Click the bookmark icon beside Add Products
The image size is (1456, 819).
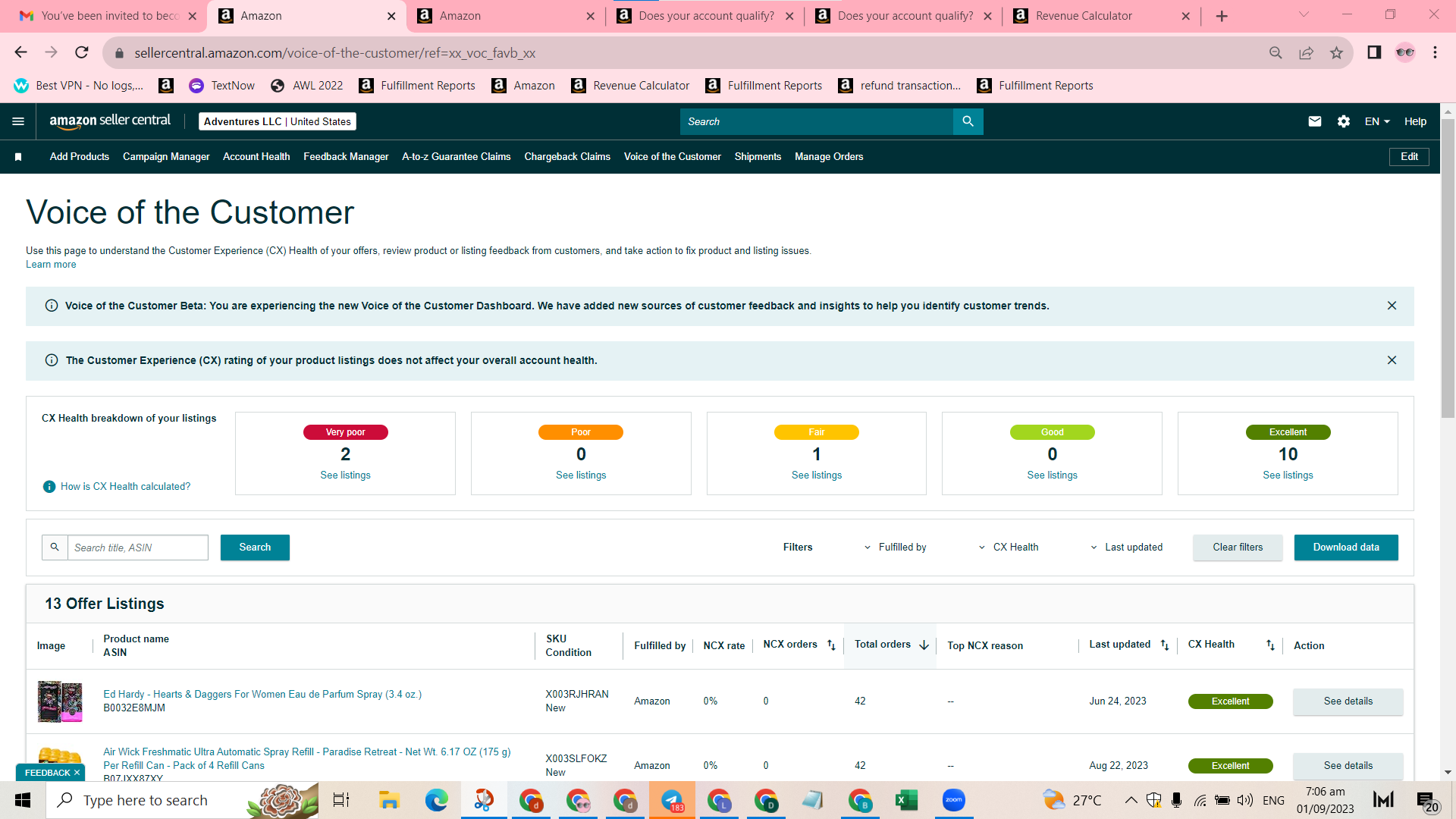pyautogui.click(x=18, y=157)
